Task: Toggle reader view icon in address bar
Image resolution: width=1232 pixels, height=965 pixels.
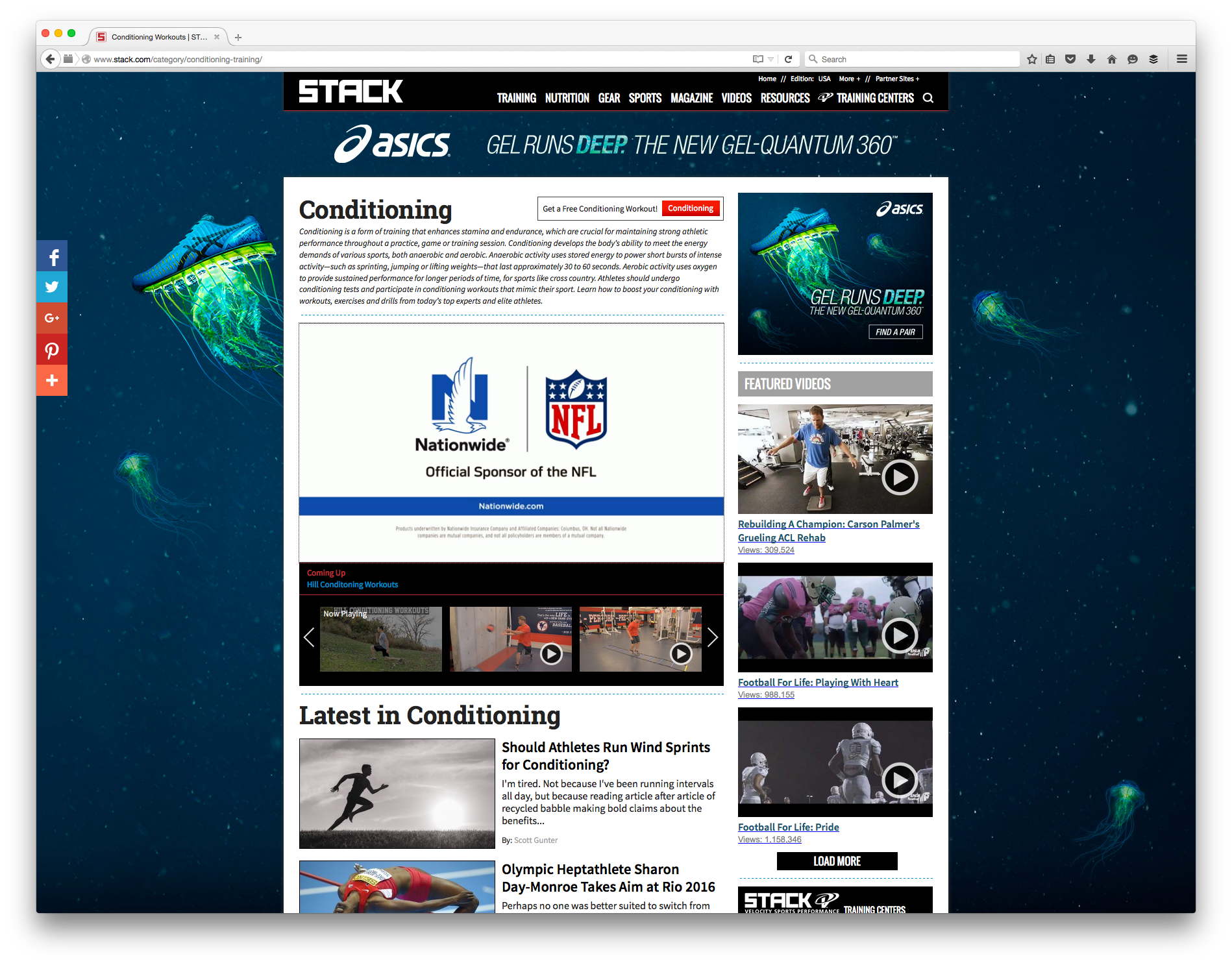Action: click(x=758, y=59)
